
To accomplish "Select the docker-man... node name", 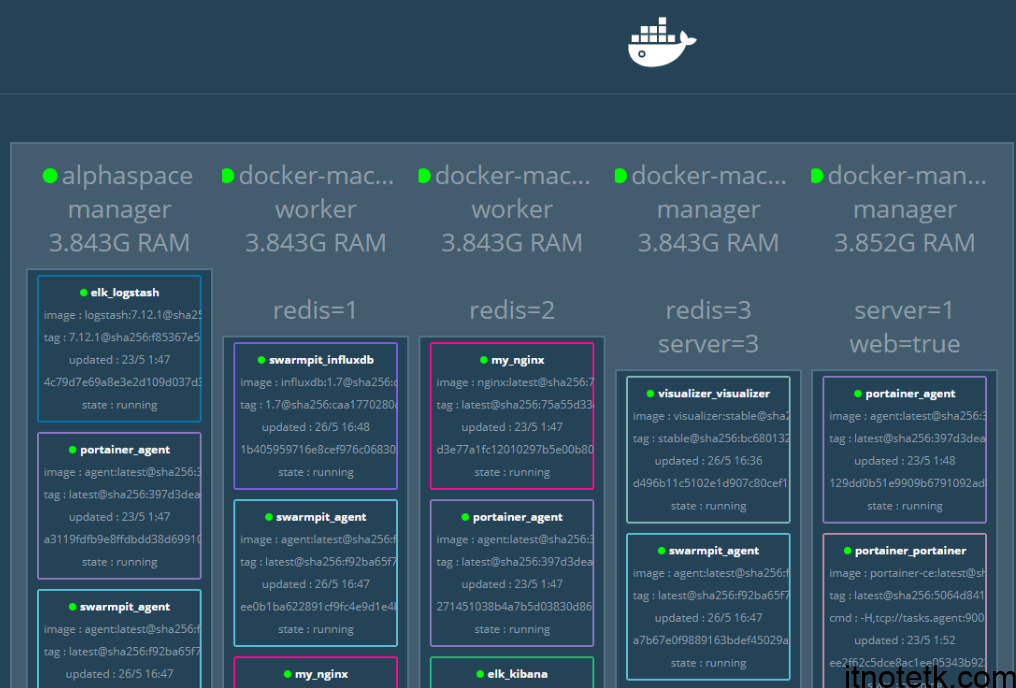I will click(907, 176).
